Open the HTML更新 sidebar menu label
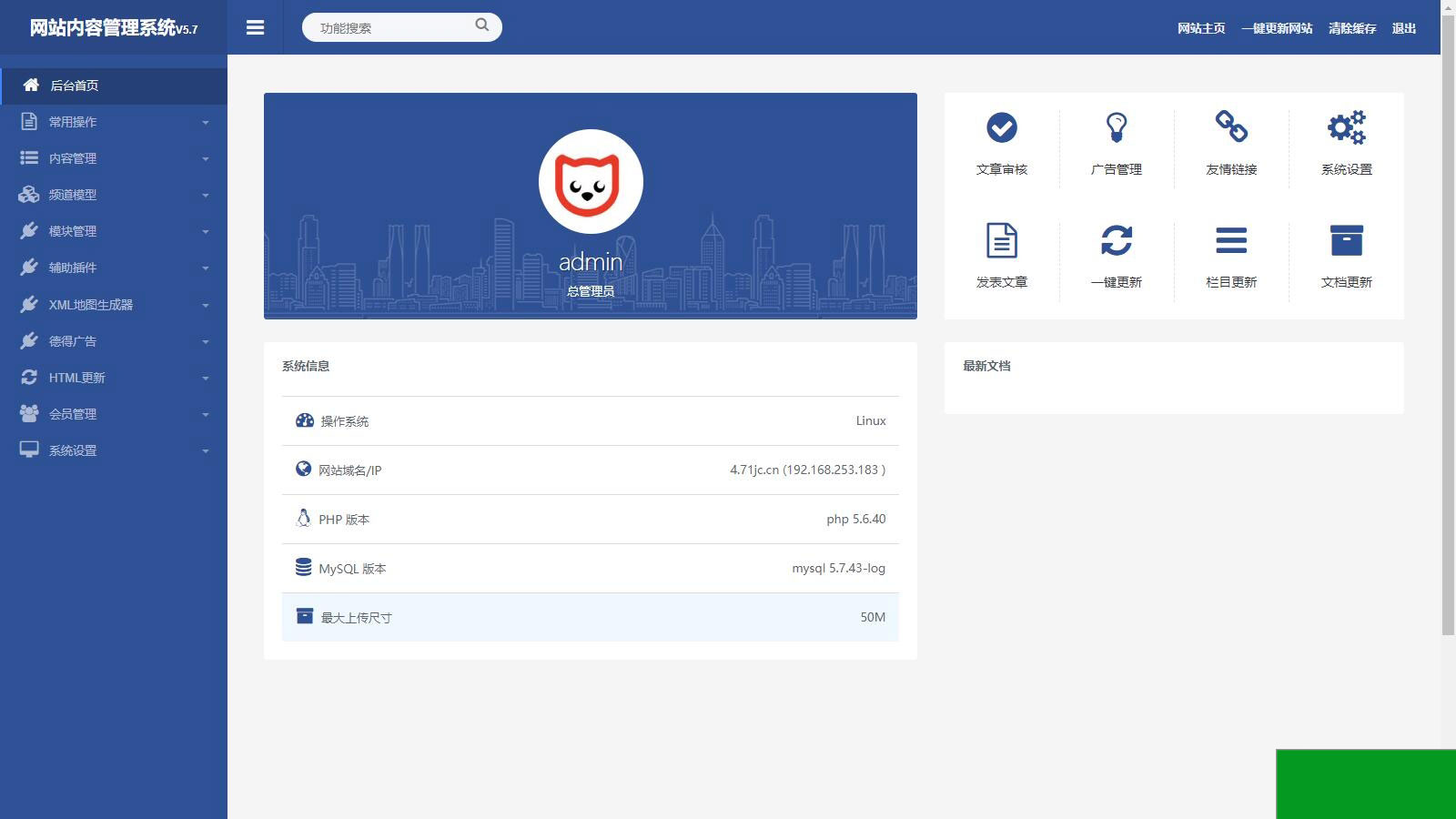Viewport: 1456px width, 819px height. pos(77,378)
